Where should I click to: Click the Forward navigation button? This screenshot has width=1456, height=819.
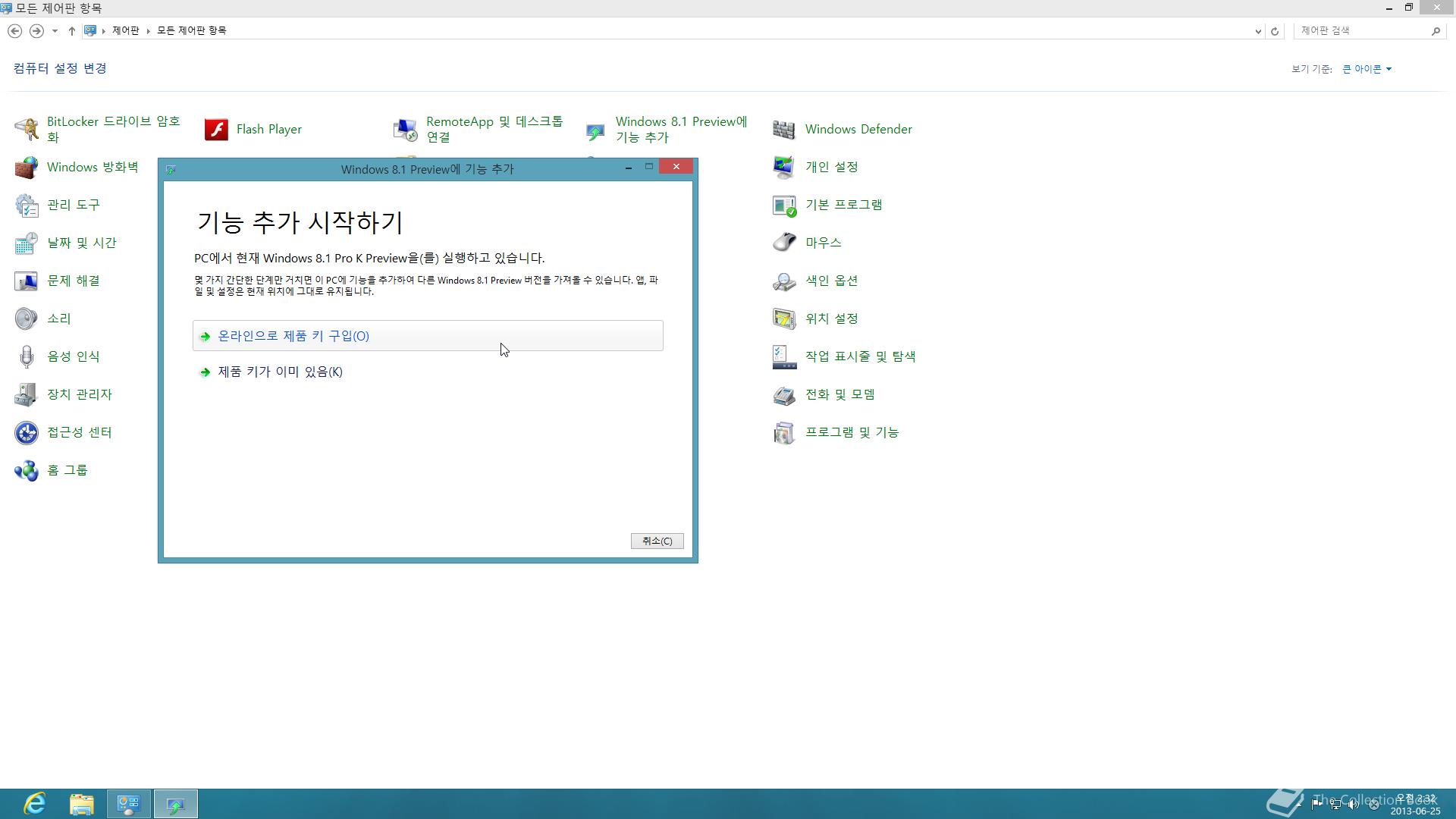tap(36, 31)
